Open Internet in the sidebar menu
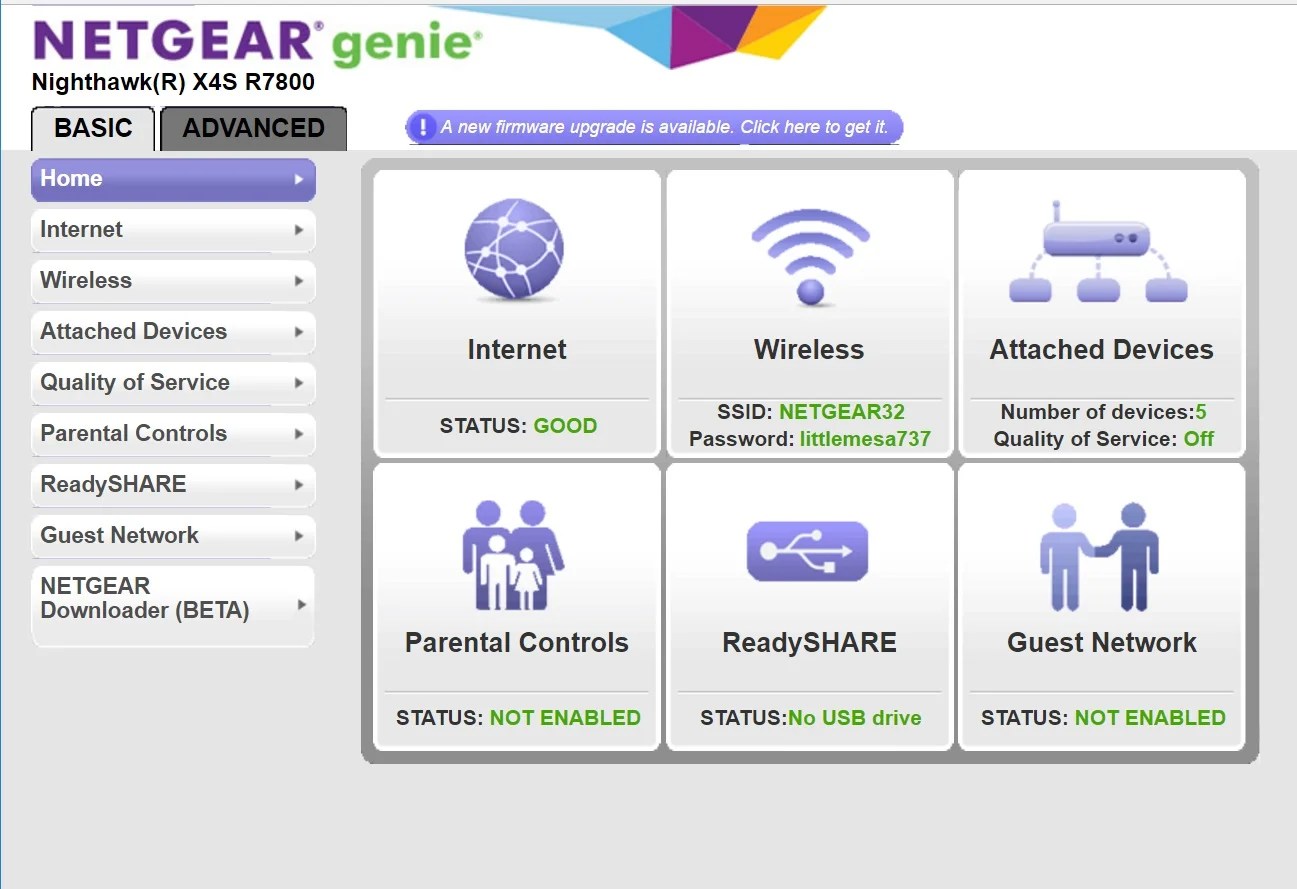This screenshot has width=1297, height=889. click(174, 230)
